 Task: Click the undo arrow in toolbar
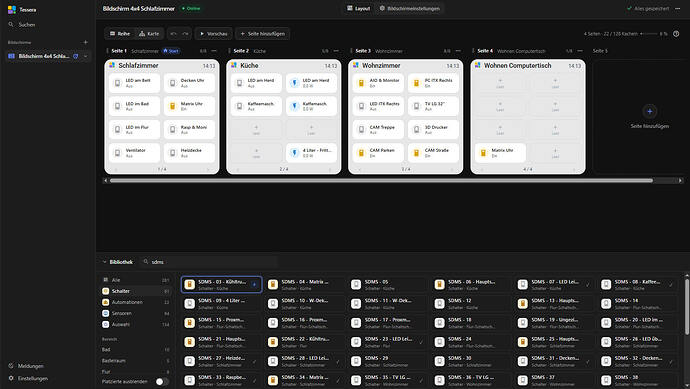point(173,33)
